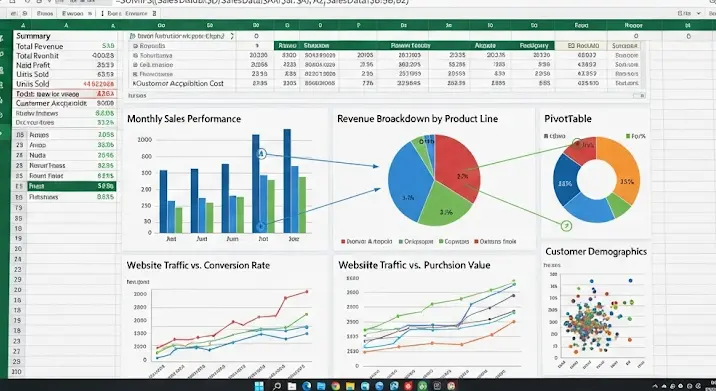Launch Microsoft Edge from the taskbar
The height and width of the screenshot is (391, 716).
coord(306,386)
